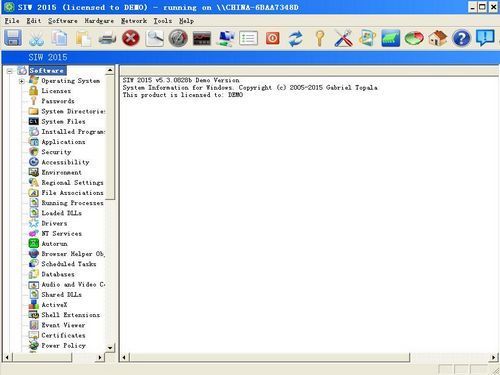Screen dimensions: 500x375
Task: Click the Paste clipboard toolbar icon
Action: [x=83, y=38]
